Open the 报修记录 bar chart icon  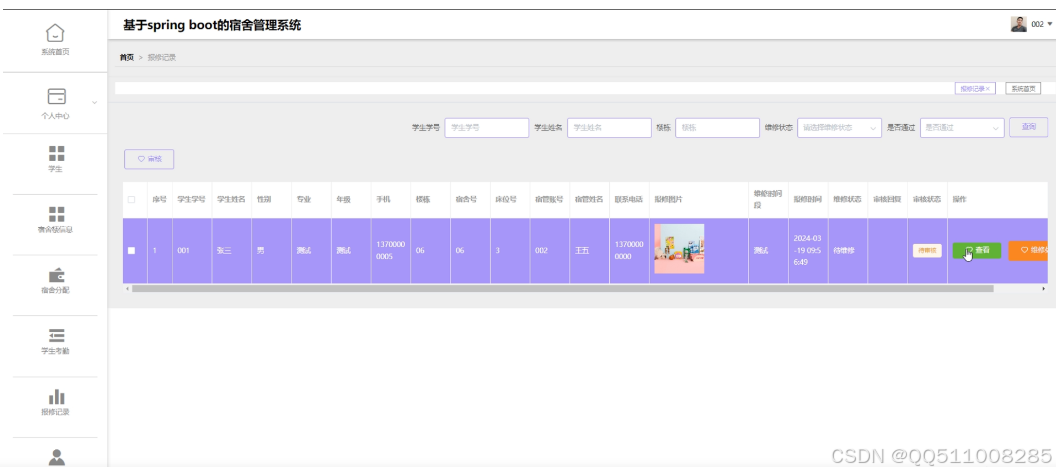(x=57, y=396)
